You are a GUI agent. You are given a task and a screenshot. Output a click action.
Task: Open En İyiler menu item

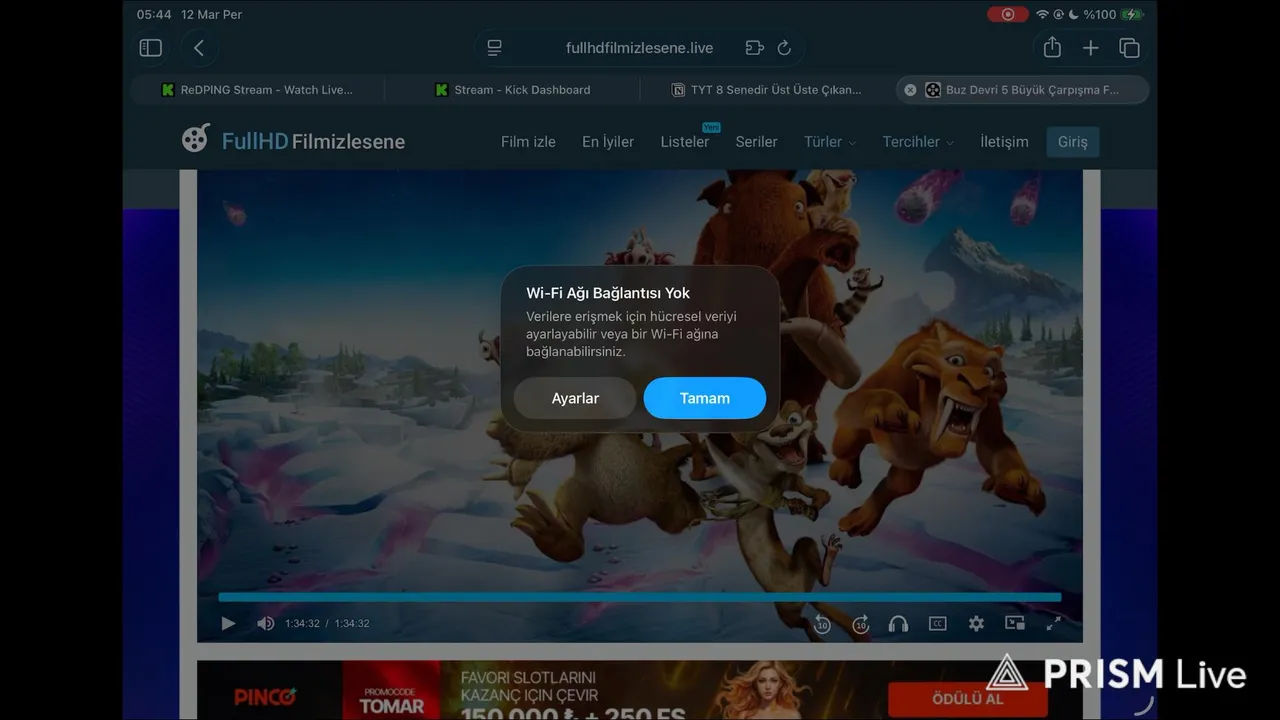[x=608, y=142]
